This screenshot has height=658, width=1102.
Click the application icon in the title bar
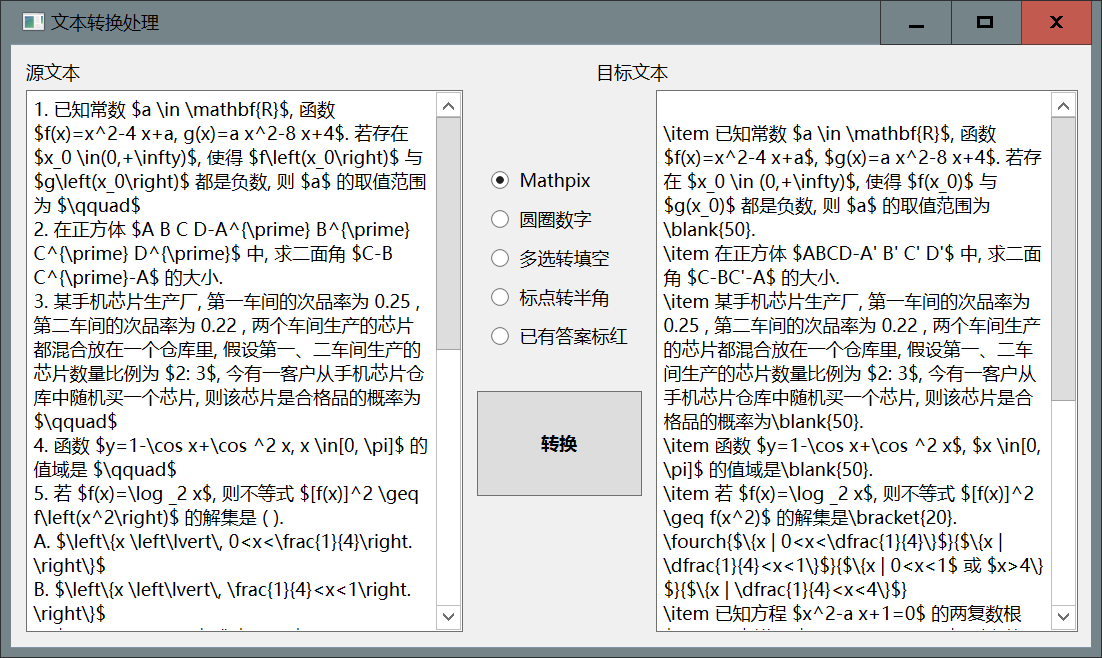pyautogui.click(x=33, y=22)
